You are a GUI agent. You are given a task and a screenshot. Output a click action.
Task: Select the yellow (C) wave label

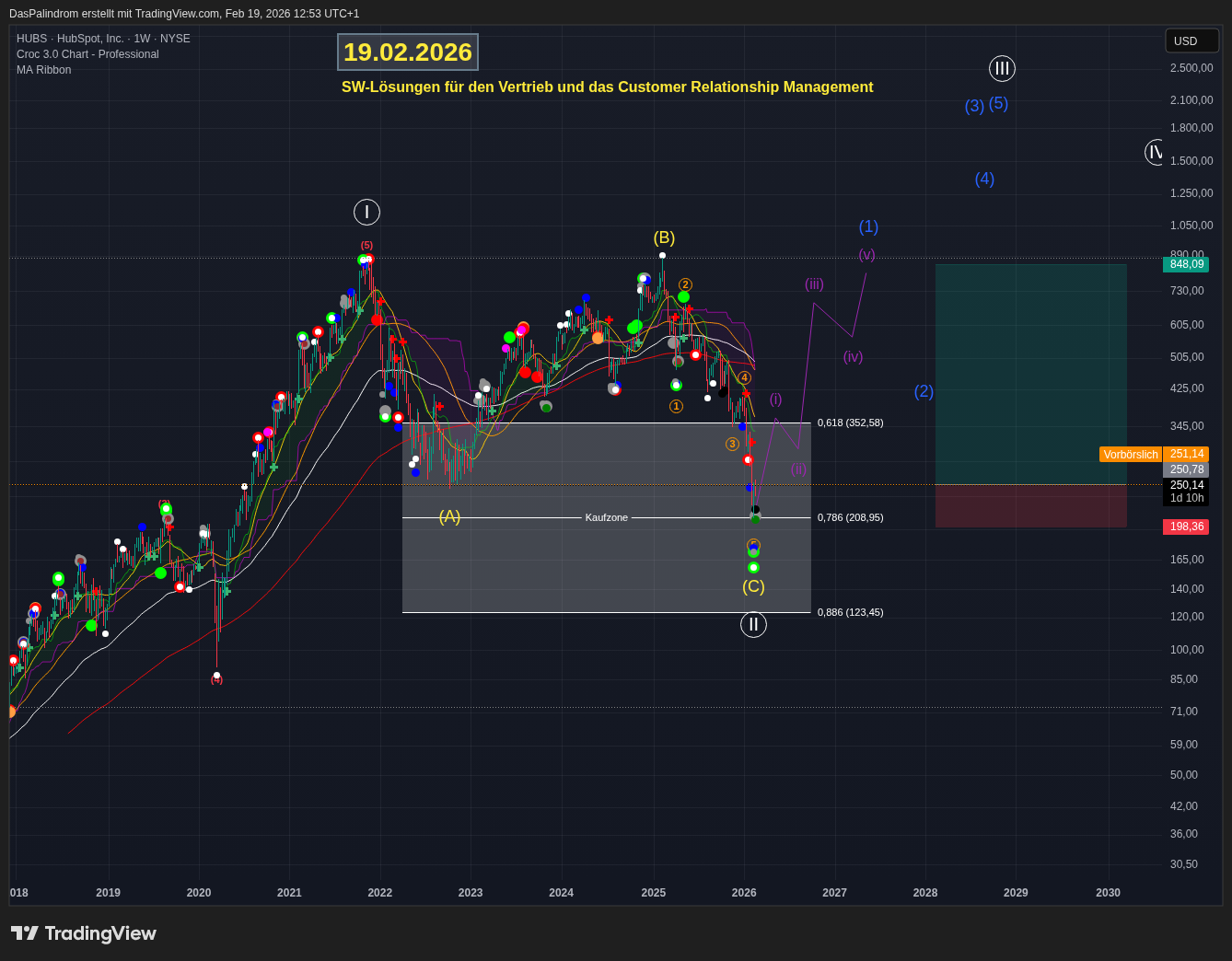pos(753,586)
